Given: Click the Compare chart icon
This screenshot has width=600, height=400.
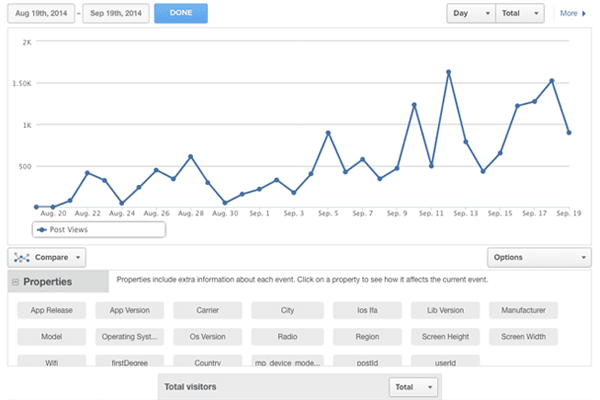Looking at the screenshot, I should [x=22, y=258].
